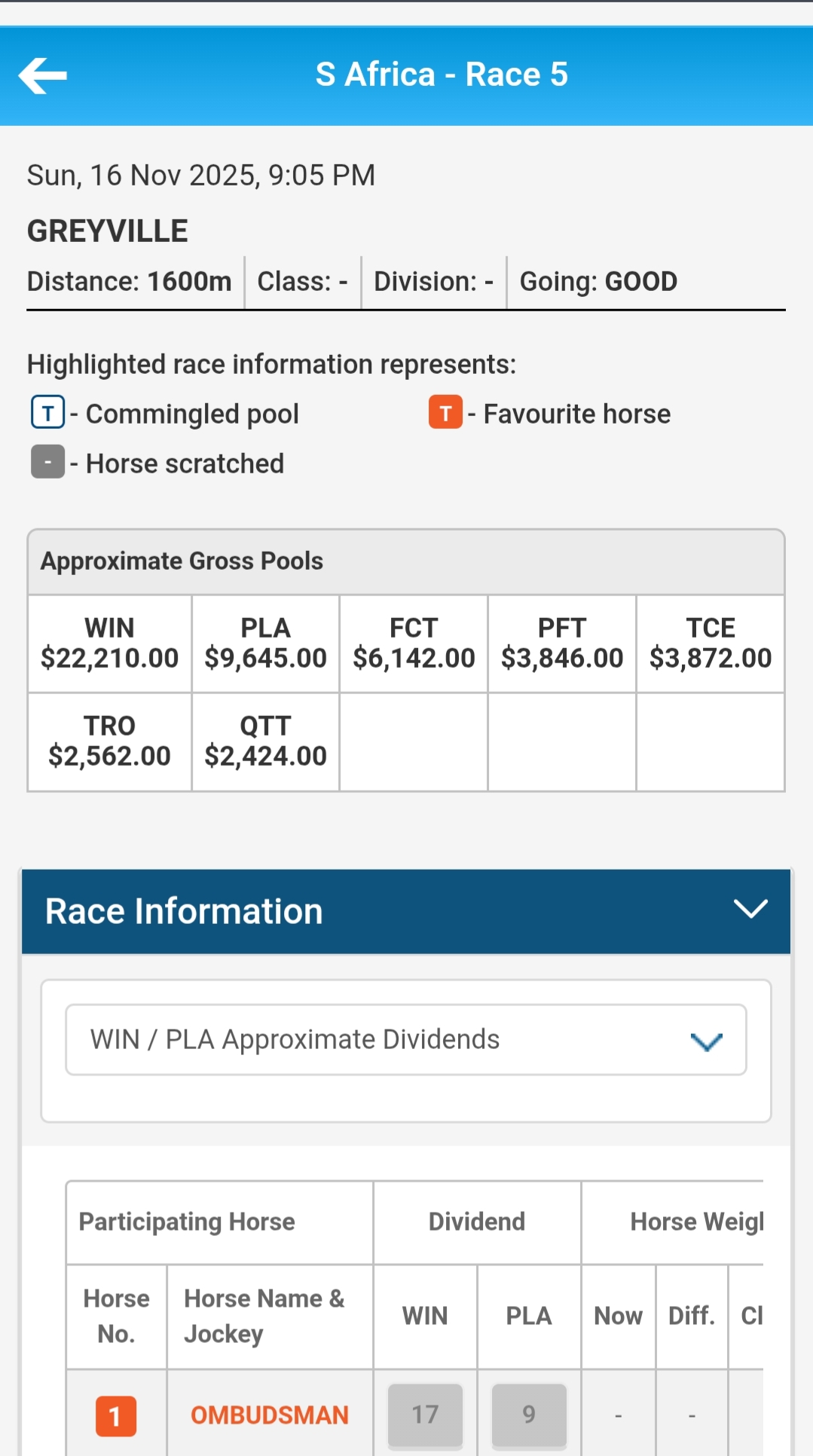Select PLA dividend 9 for Ombudsman
Image resolution: width=813 pixels, height=1456 pixels.
[529, 1415]
